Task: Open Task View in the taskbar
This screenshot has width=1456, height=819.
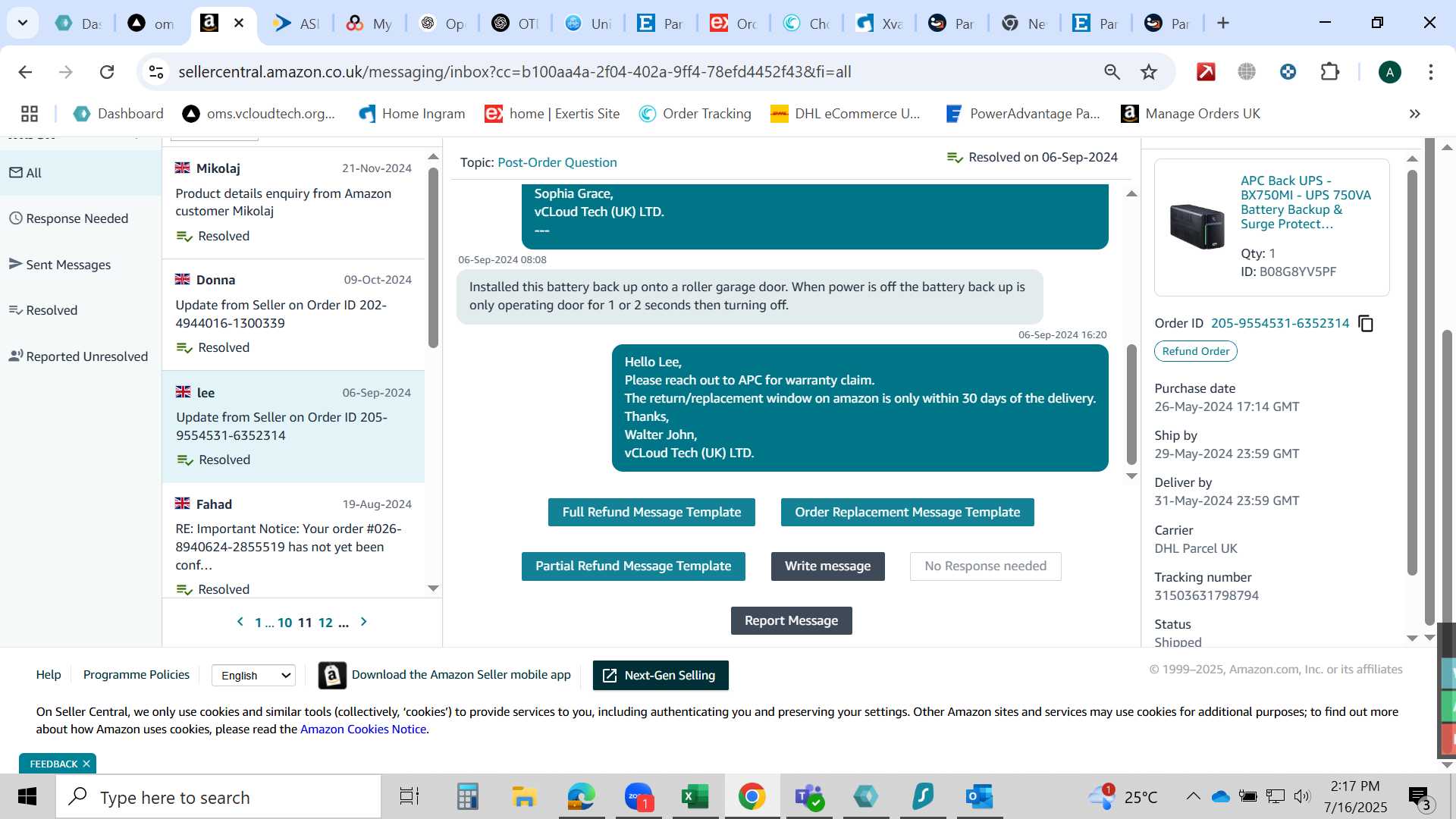Action: pyautogui.click(x=409, y=797)
